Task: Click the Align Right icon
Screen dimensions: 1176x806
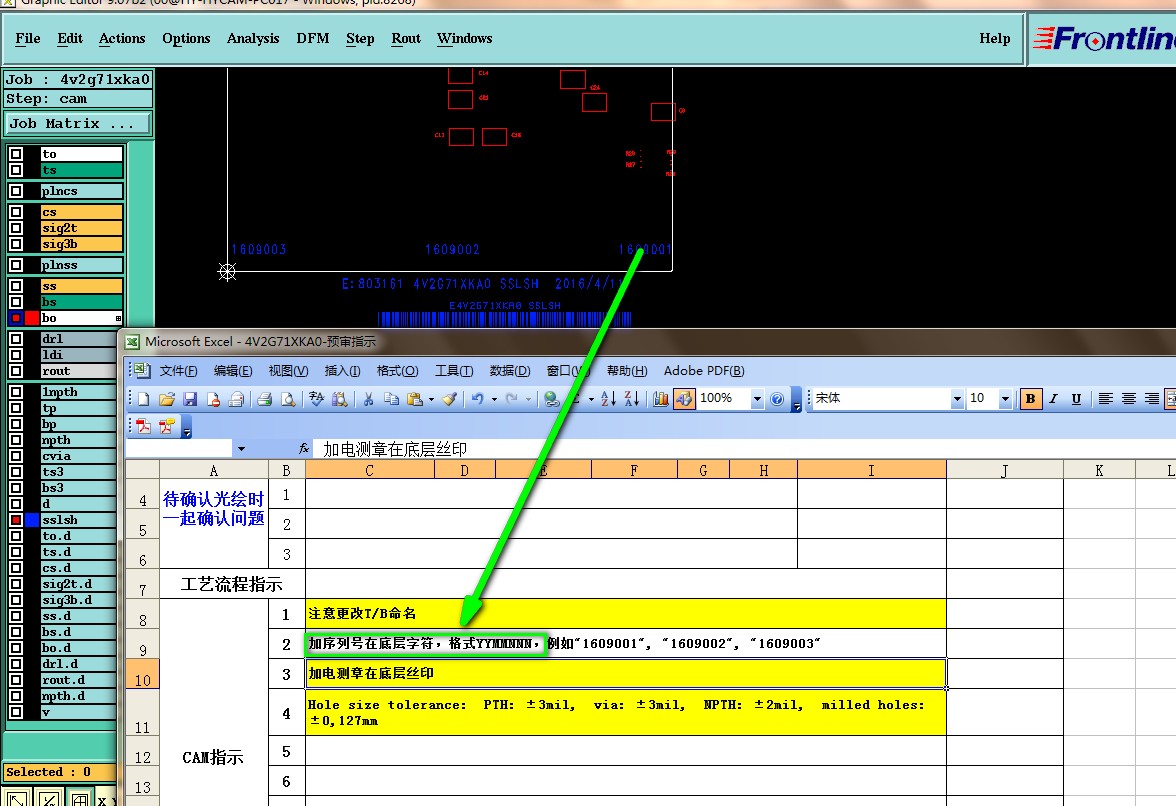Action: tap(1151, 399)
